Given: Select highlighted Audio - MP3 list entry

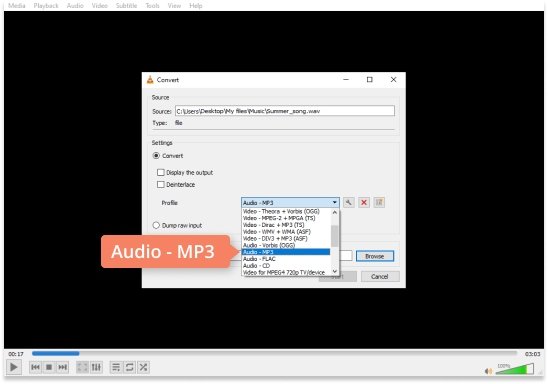Looking at the screenshot, I should click(x=286, y=252).
